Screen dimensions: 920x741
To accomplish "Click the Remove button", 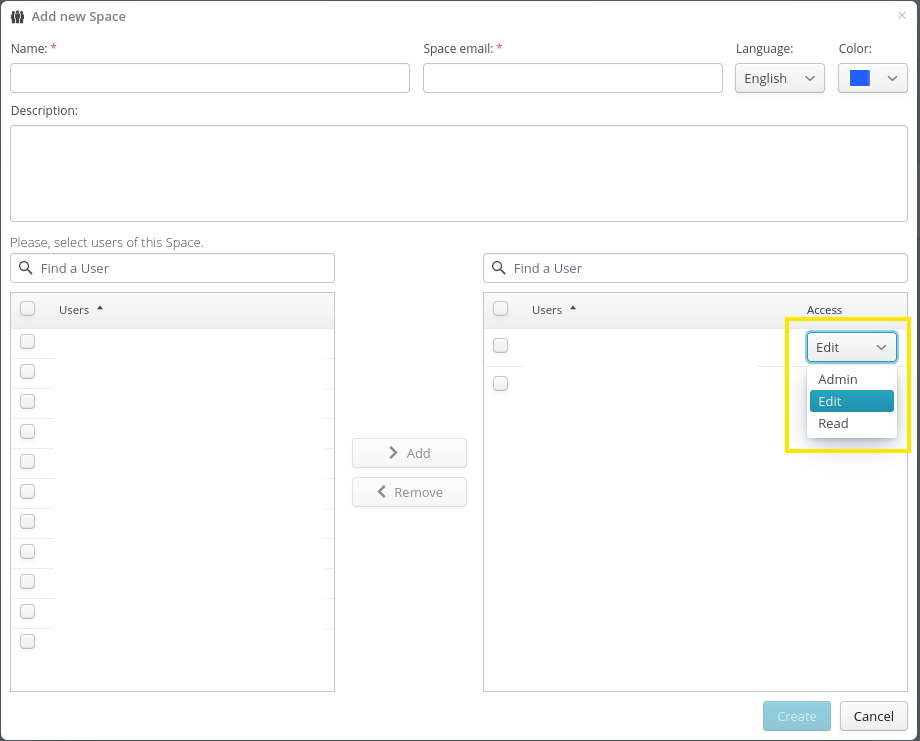I will (x=409, y=492).
